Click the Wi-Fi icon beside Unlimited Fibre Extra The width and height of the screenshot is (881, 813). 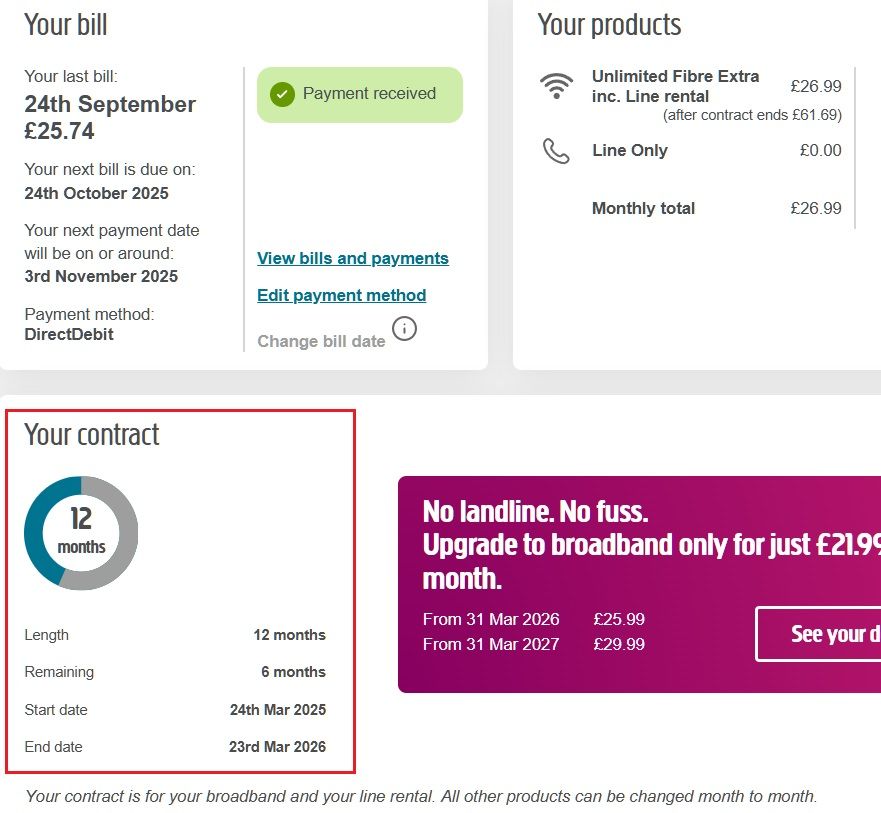[556, 87]
